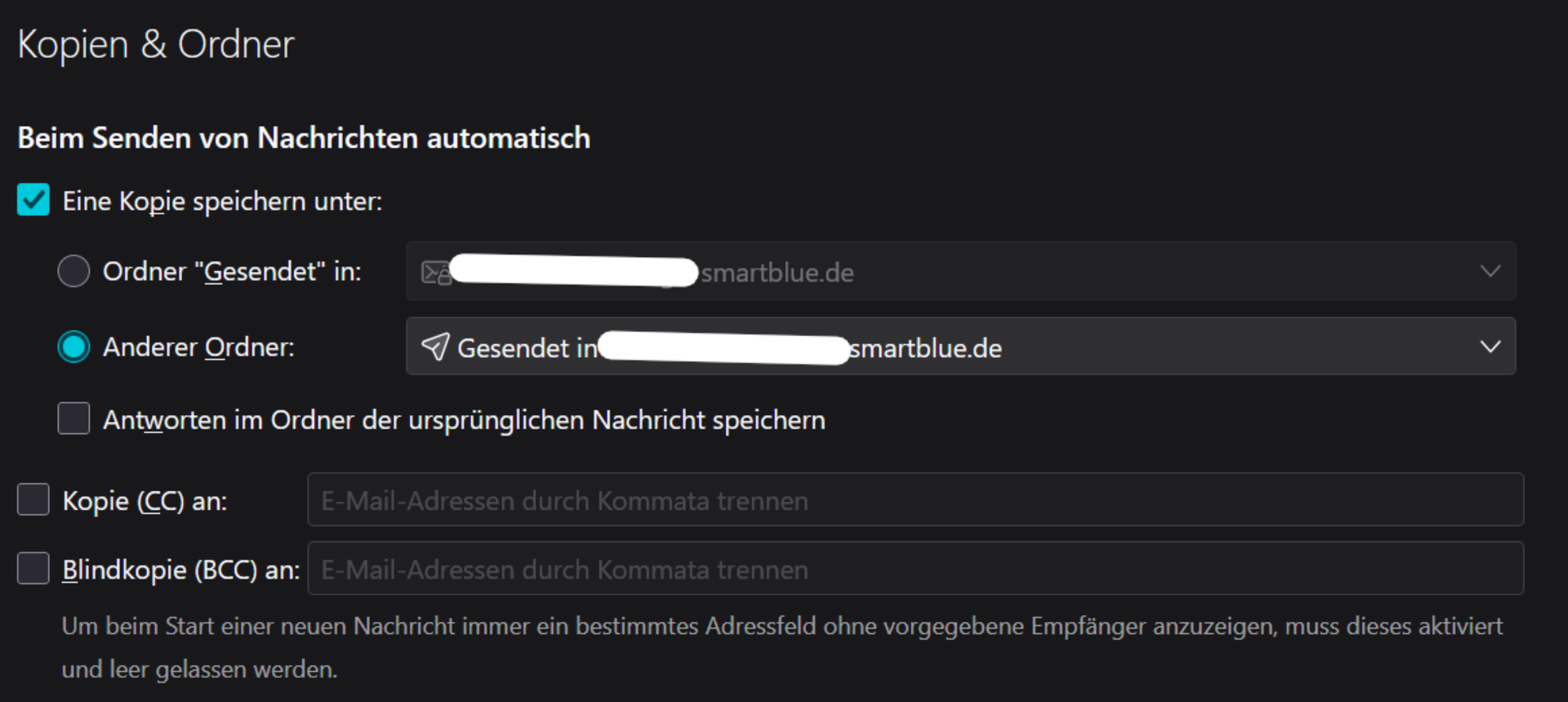Screen dimensions: 1568x702
Task: Click the chevron arrow of Anderer Ordner dropdown
Action: coord(1490,347)
